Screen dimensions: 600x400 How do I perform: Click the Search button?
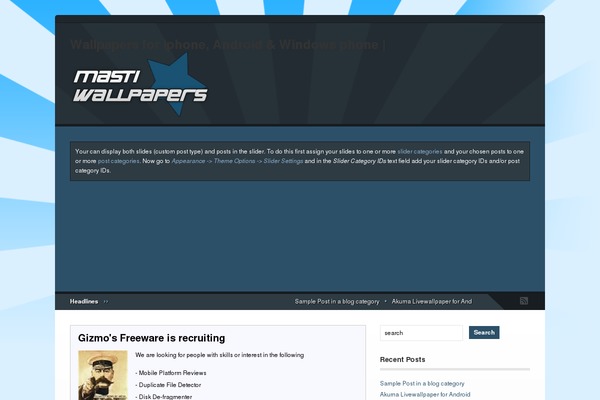[484, 333]
